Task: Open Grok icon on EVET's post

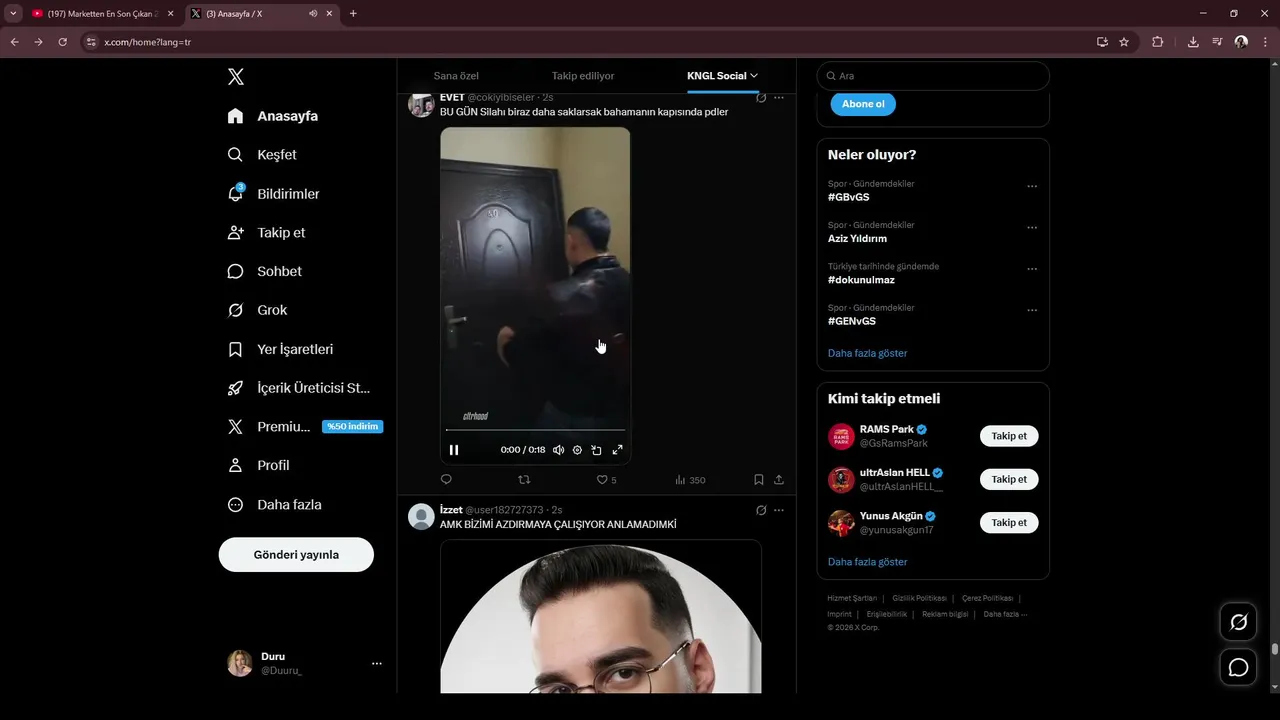Action: pyautogui.click(x=761, y=98)
